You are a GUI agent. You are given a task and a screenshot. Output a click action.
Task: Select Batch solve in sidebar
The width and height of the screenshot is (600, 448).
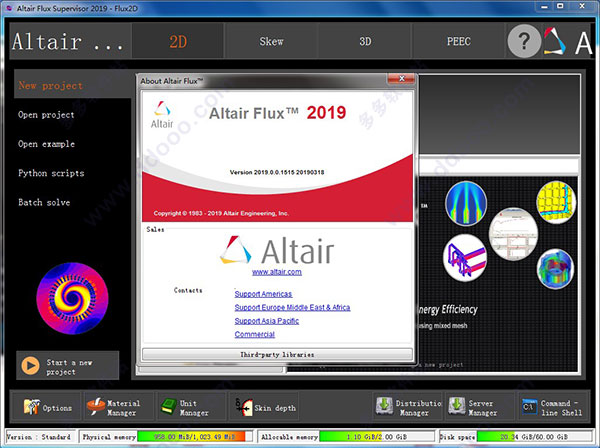44,202
